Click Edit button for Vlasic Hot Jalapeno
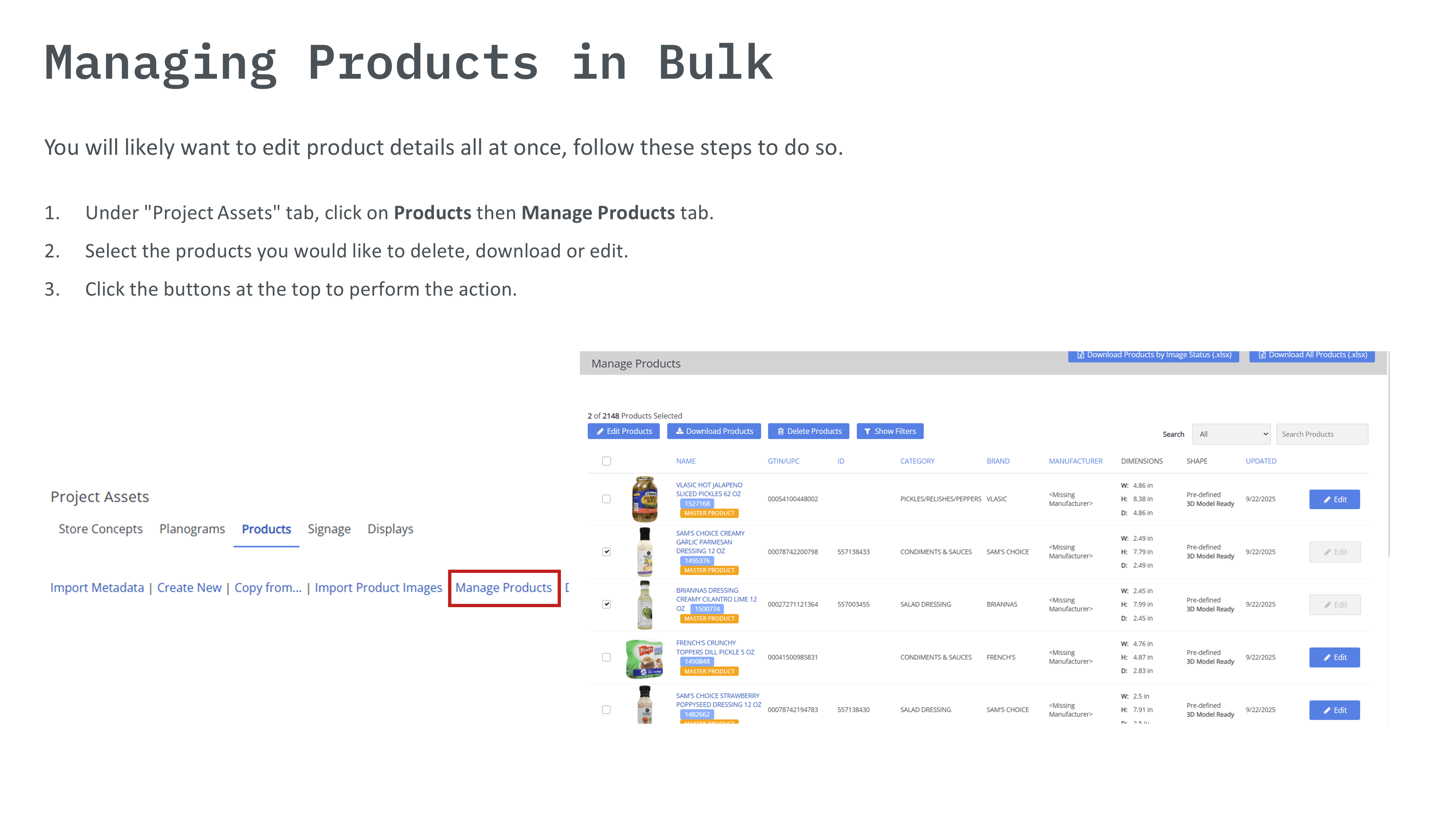Screen dimensions: 1456x819 [1334, 499]
